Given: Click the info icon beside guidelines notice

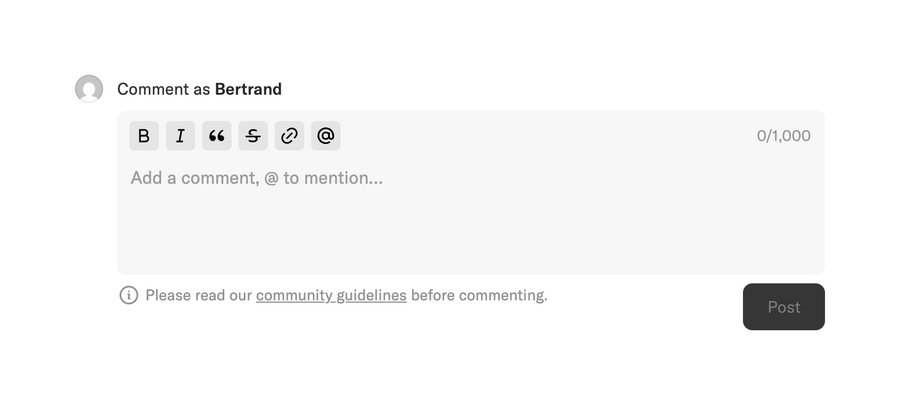Looking at the screenshot, I should (x=129, y=295).
